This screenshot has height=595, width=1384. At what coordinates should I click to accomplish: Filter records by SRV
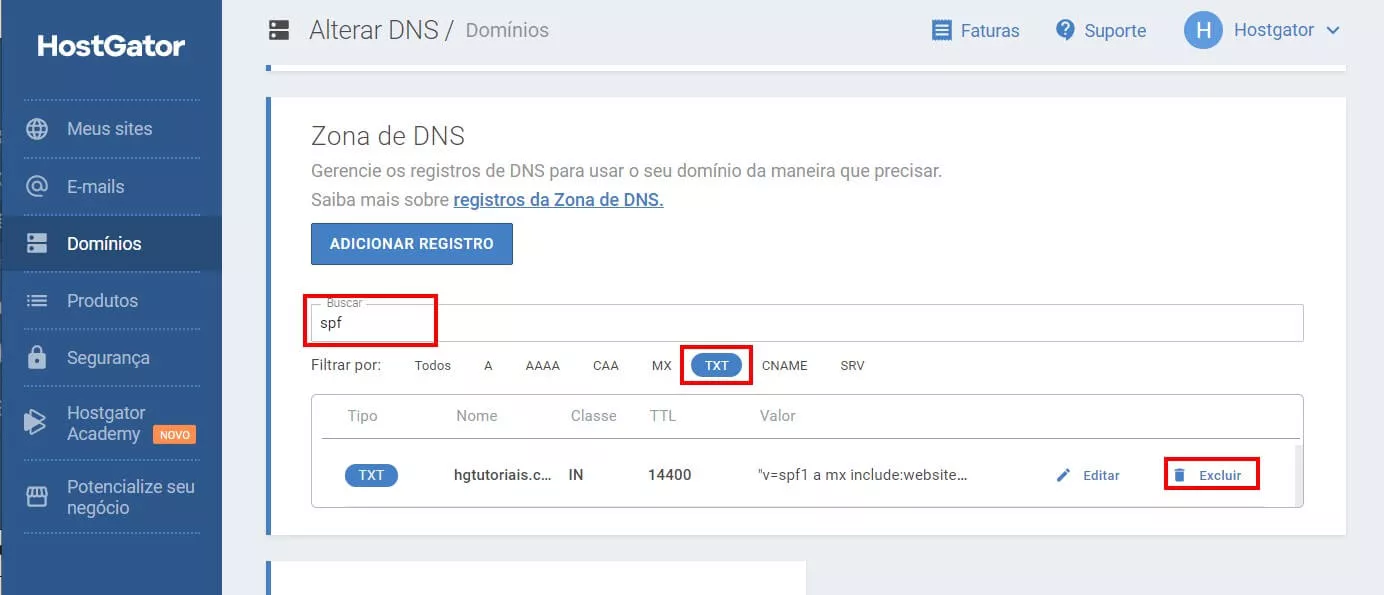click(852, 366)
